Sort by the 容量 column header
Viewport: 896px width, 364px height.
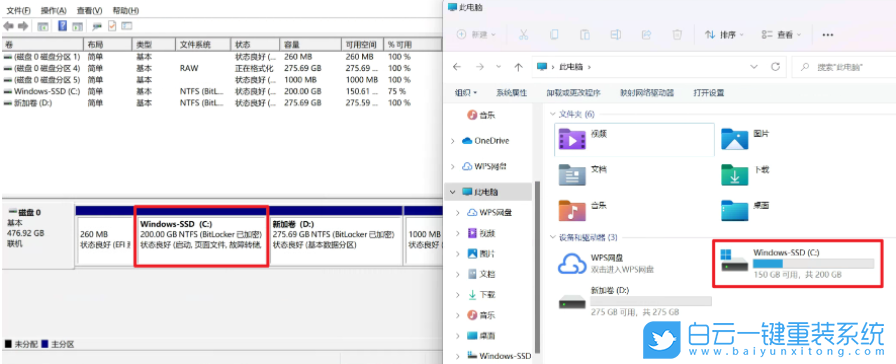pyautogui.click(x=311, y=45)
